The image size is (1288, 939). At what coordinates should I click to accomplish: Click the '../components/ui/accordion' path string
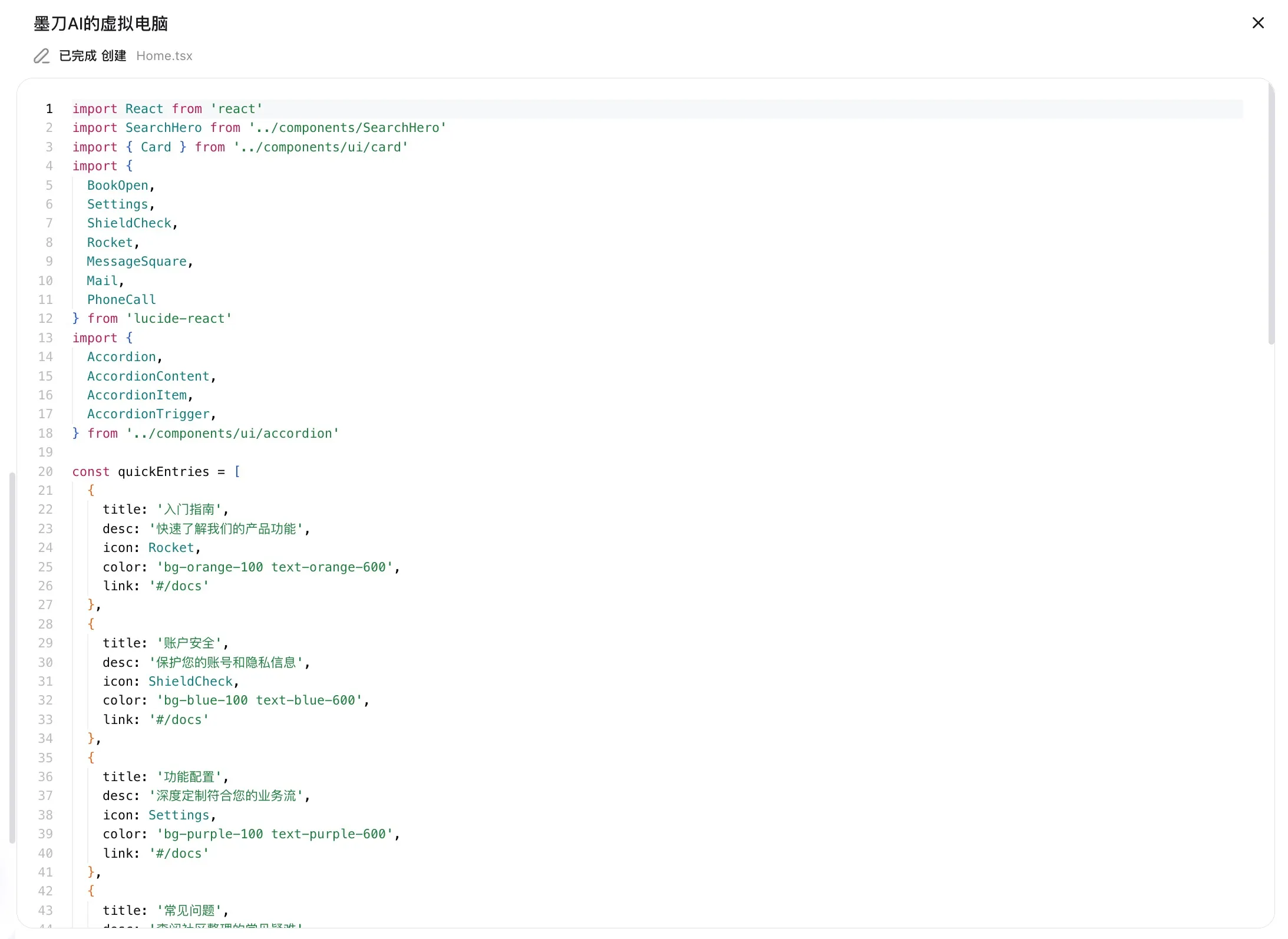[x=233, y=434]
